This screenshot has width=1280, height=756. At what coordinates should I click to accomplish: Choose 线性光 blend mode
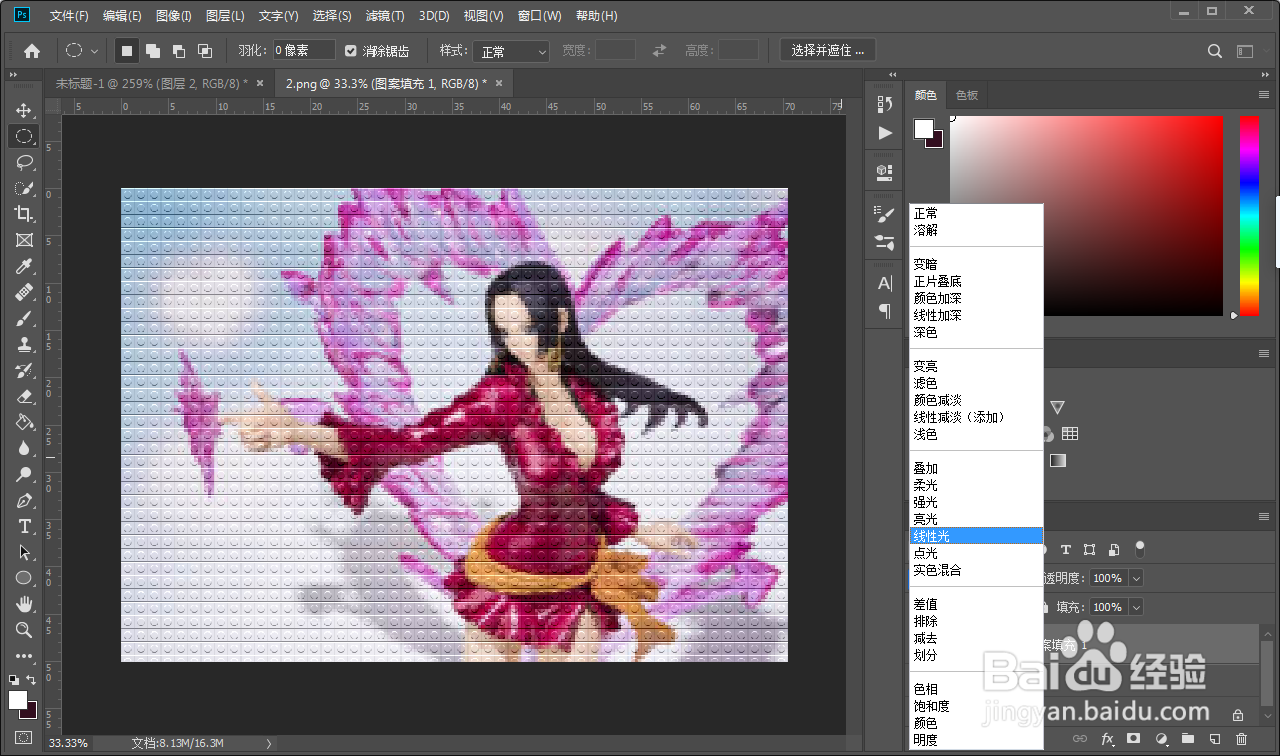976,536
